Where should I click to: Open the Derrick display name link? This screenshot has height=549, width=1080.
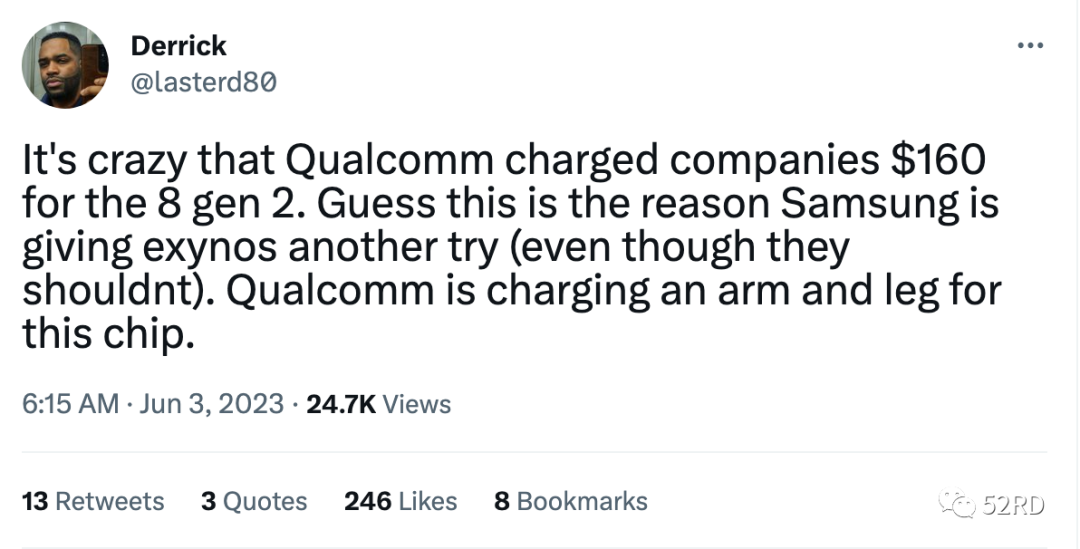178,45
